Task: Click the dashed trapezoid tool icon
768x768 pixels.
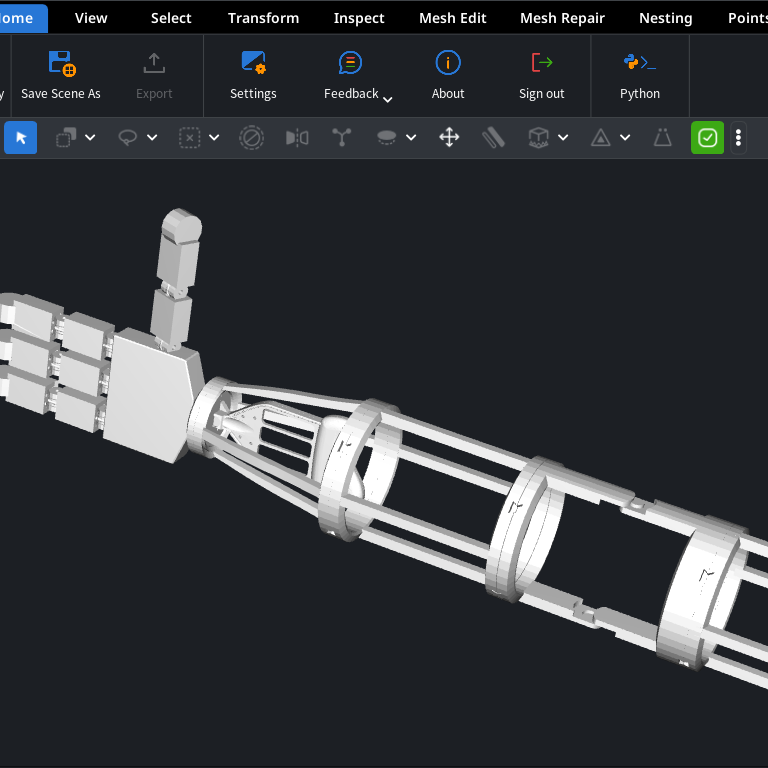Action: 663,138
